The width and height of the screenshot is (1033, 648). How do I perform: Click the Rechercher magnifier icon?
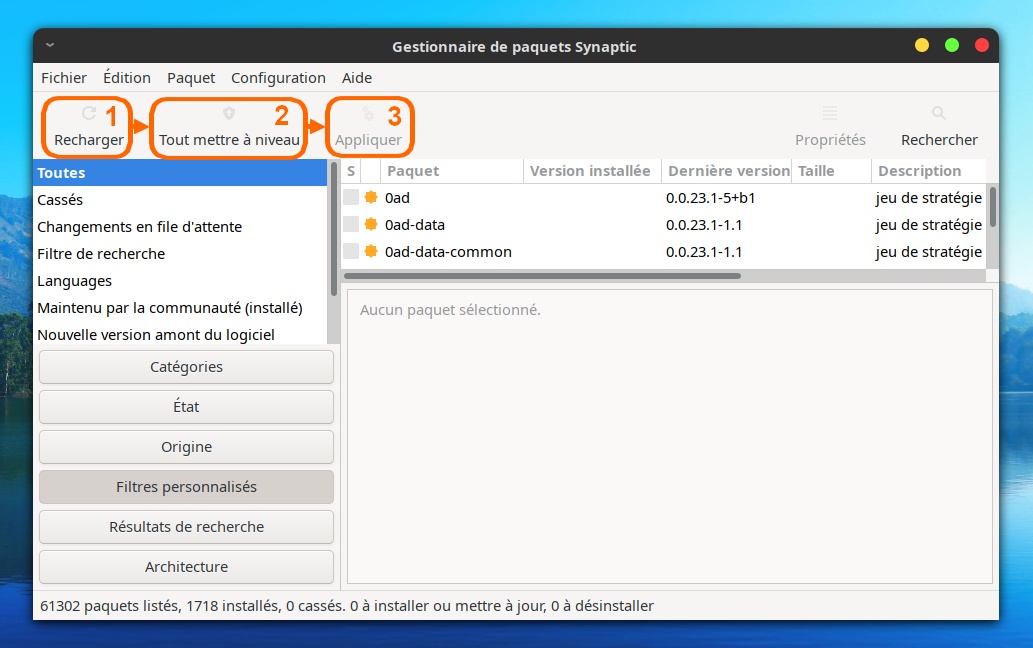(x=939, y=114)
